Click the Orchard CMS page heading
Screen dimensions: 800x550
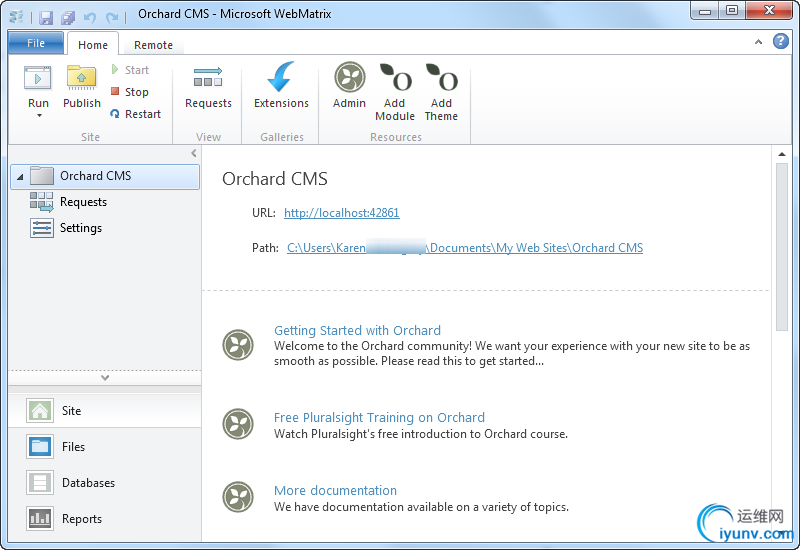pyautogui.click(x=274, y=179)
